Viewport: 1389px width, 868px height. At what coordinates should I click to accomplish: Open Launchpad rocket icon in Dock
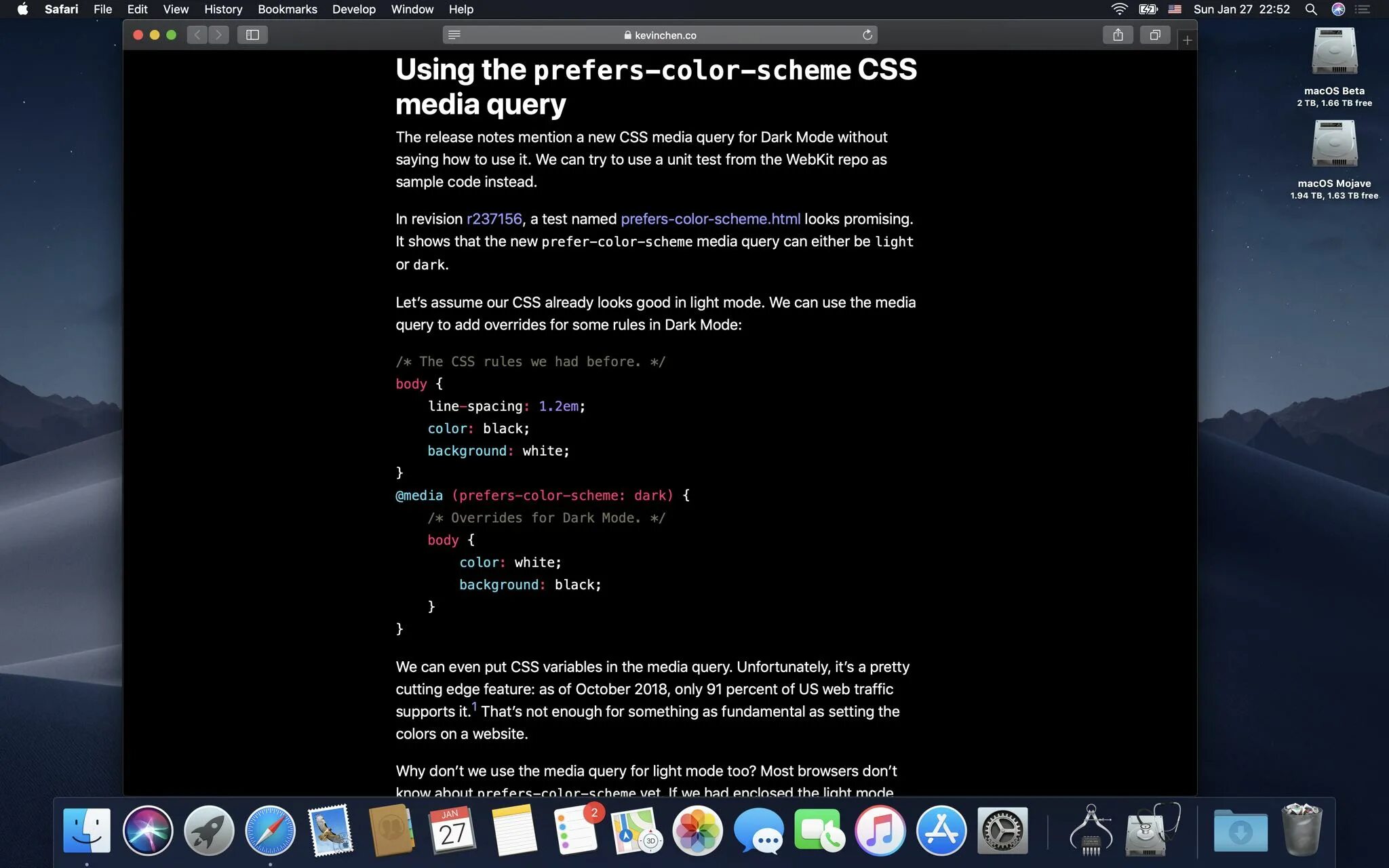pos(209,831)
